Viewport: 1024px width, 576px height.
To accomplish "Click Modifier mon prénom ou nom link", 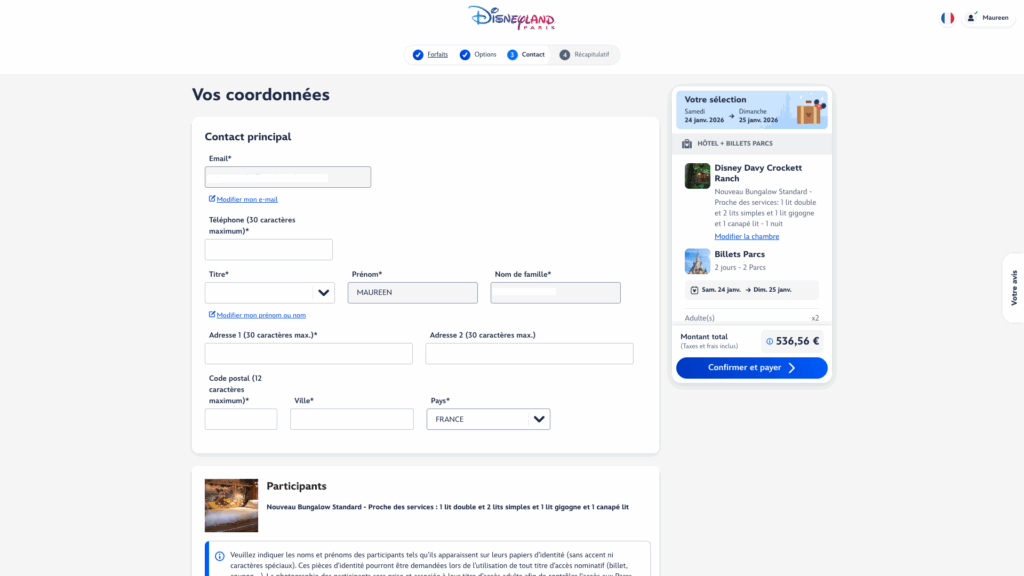I will coord(261,315).
